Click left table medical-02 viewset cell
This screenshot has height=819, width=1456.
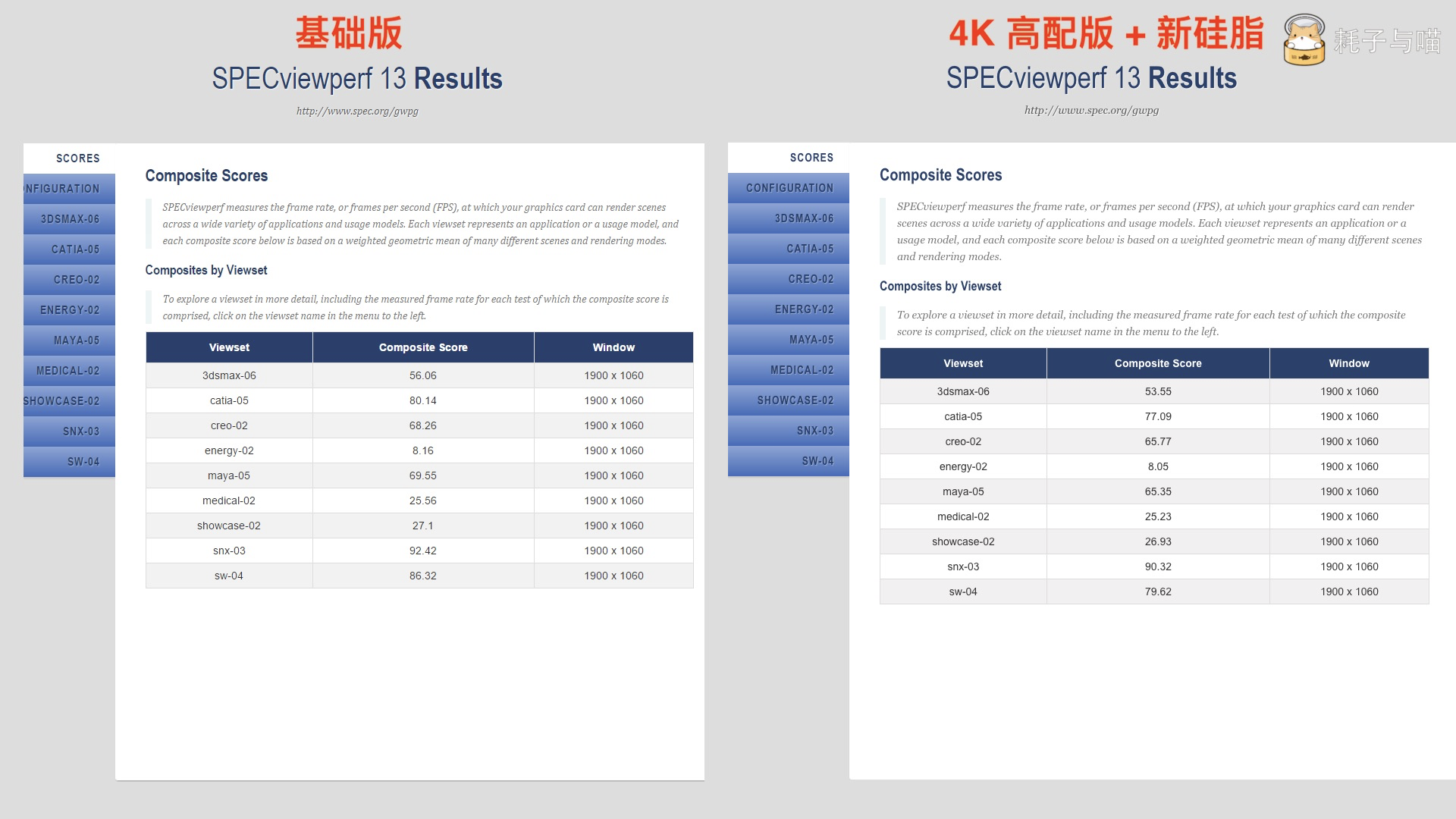point(229,500)
